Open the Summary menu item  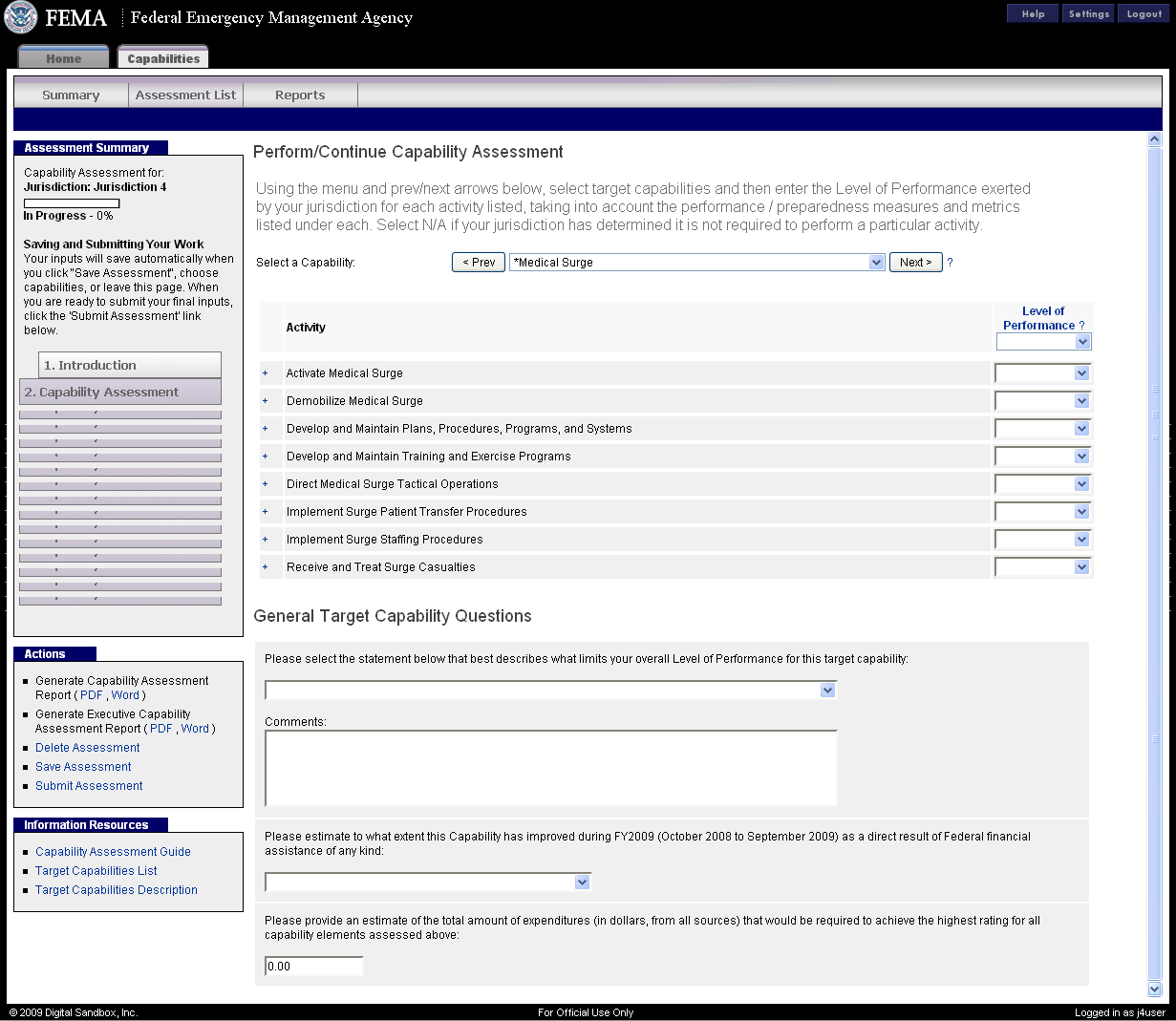pyautogui.click(x=71, y=96)
